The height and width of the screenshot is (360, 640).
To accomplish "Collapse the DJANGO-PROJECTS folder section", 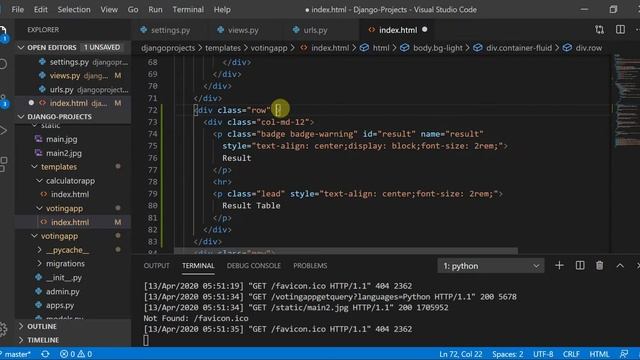I will [73, 117].
